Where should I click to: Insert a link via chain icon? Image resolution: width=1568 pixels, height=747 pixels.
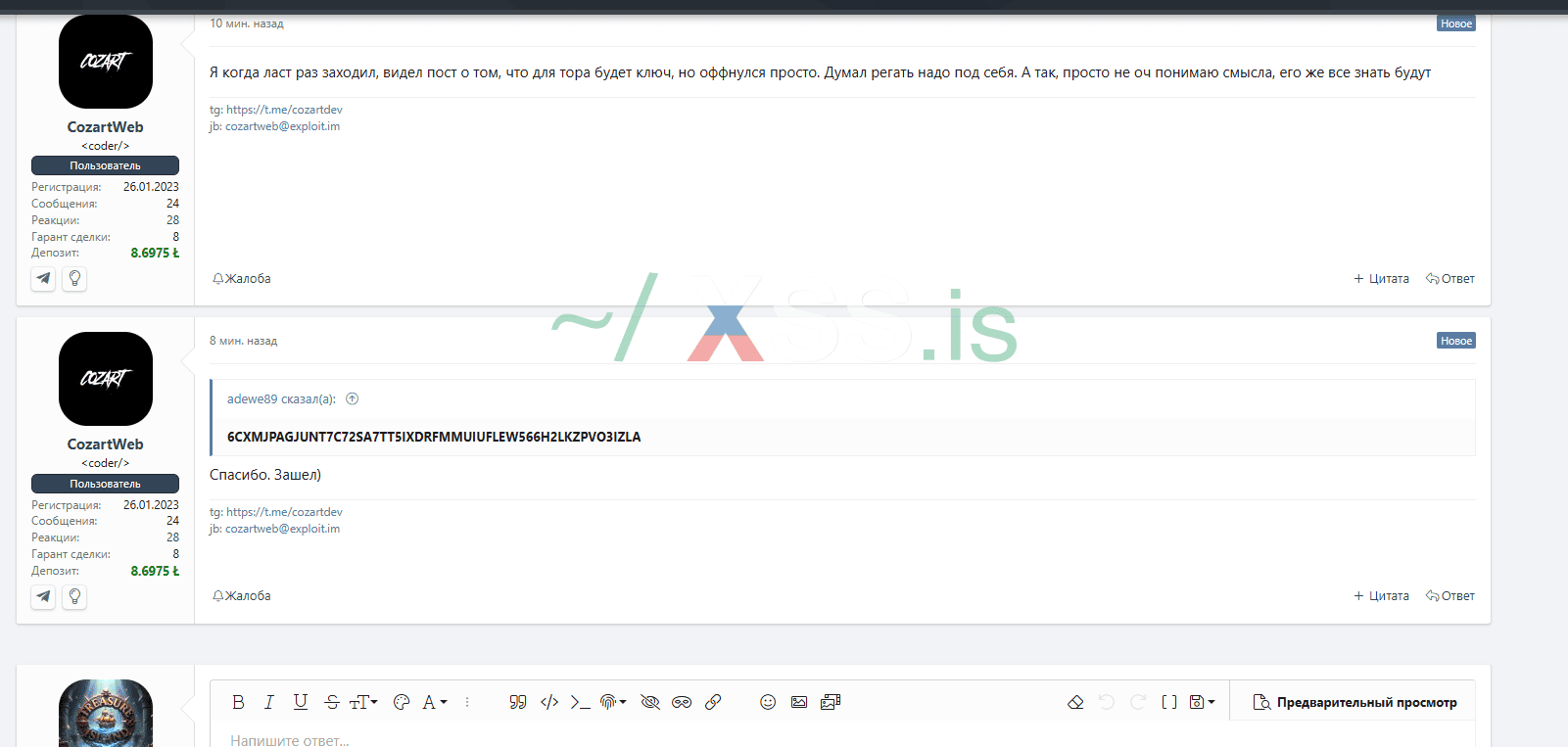point(713,702)
